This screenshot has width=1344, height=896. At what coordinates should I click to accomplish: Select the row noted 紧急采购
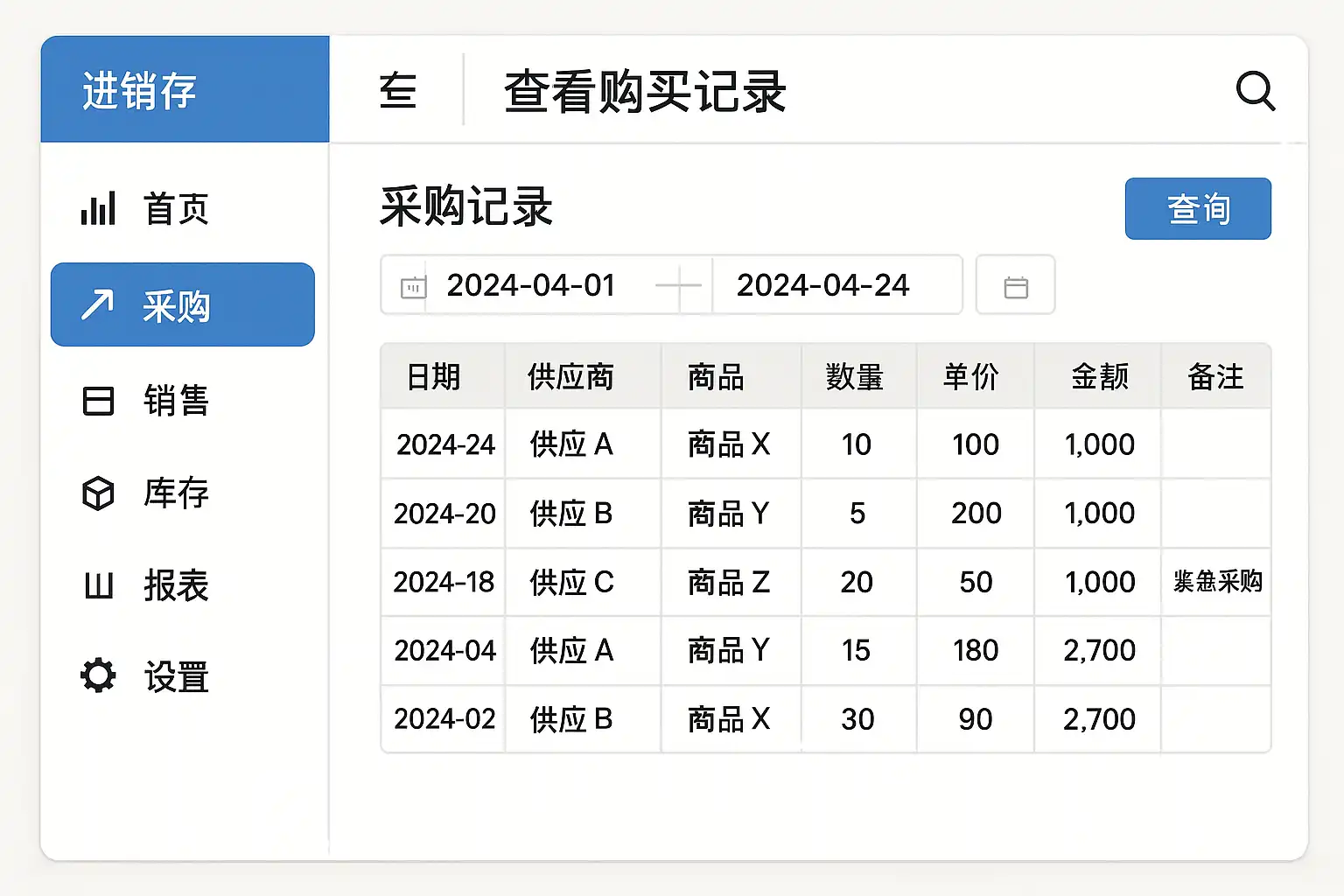click(x=826, y=582)
